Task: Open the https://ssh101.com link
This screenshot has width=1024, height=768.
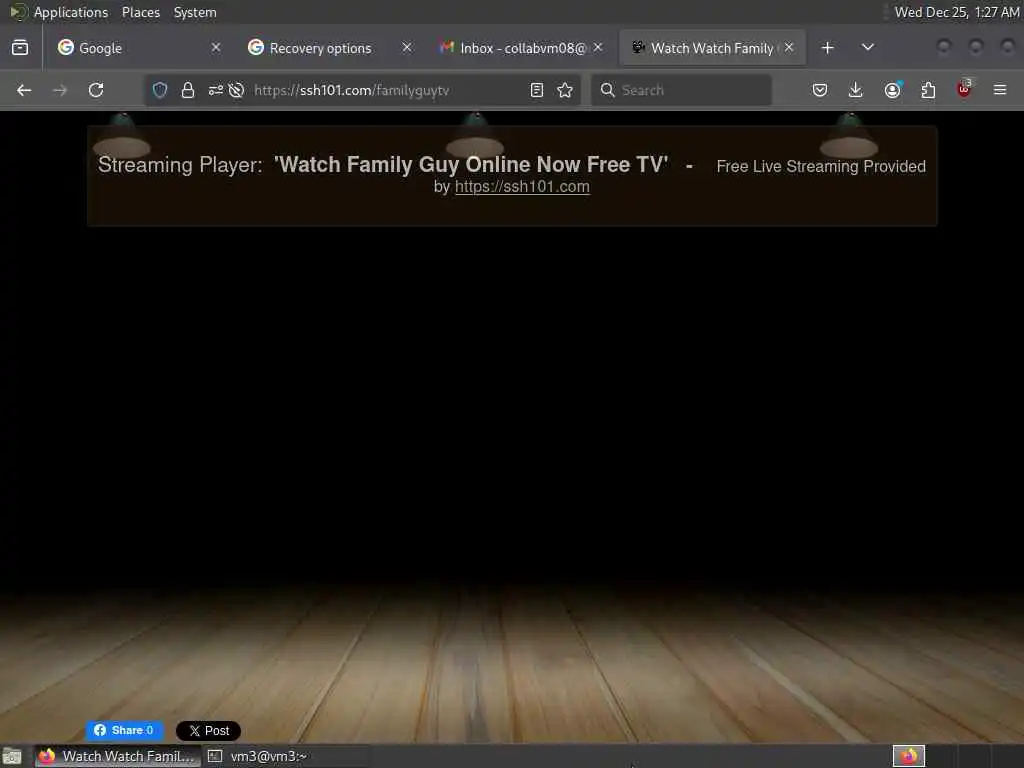Action: point(522,187)
